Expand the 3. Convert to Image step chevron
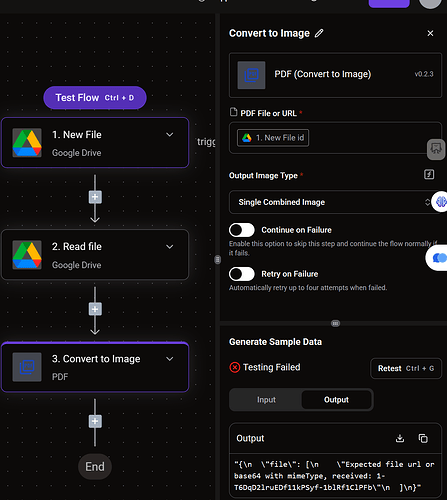447x500 pixels. [x=170, y=359]
